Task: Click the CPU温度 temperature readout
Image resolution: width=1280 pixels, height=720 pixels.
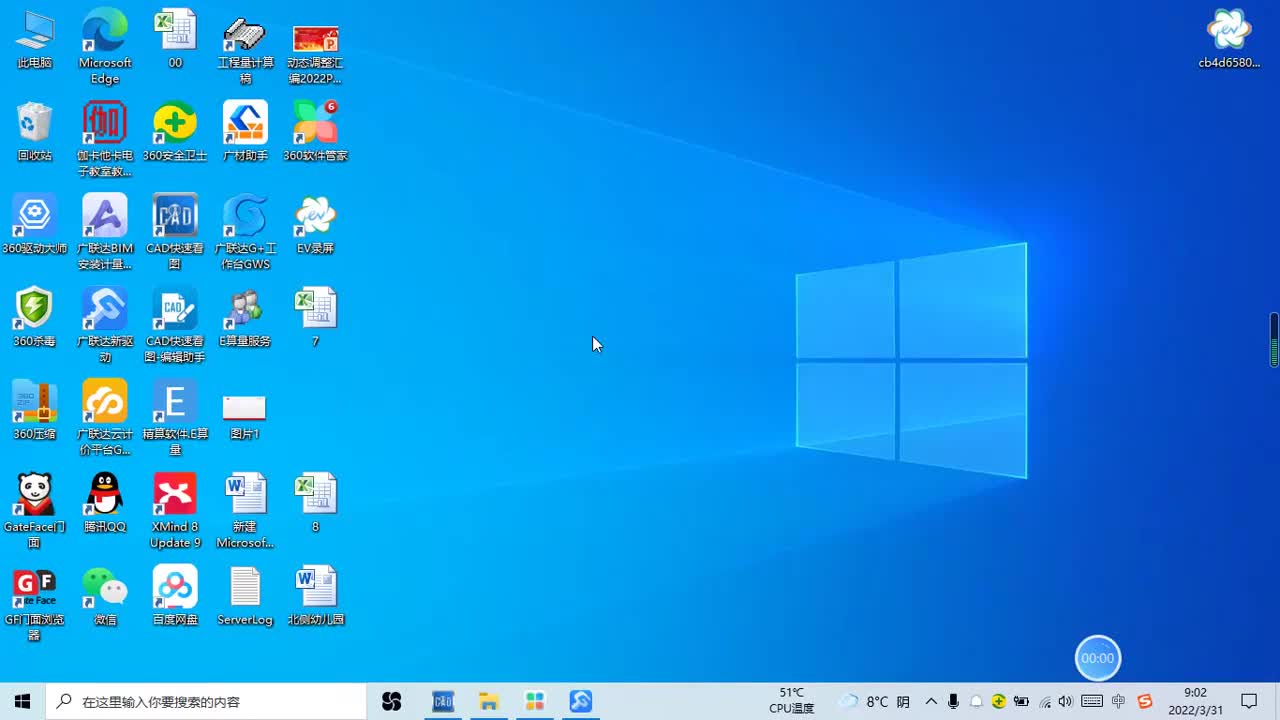Action: (791, 700)
